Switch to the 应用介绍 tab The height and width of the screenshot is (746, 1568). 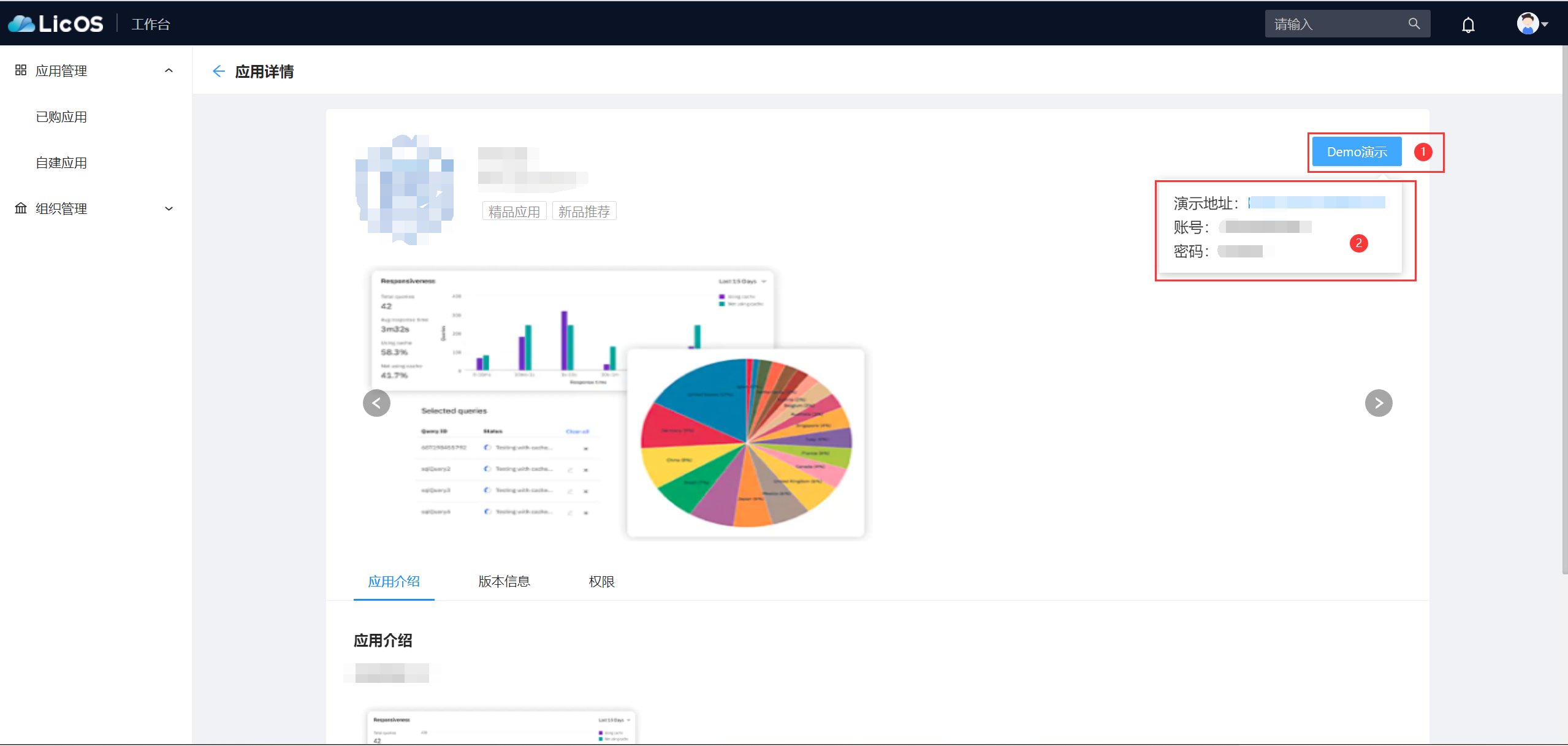tap(394, 582)
